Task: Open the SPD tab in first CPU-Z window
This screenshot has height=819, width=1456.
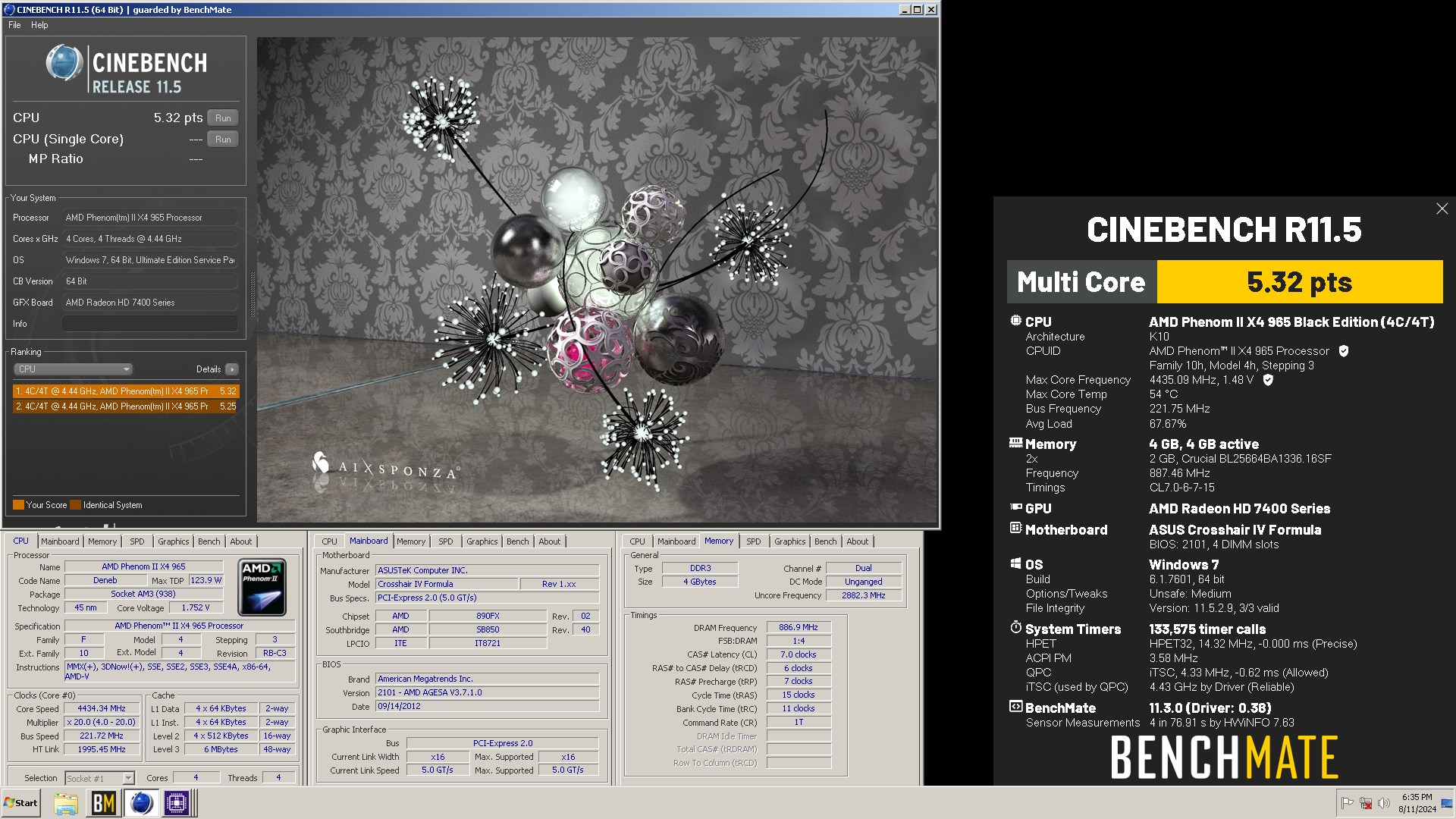Action: click(136, 541)
